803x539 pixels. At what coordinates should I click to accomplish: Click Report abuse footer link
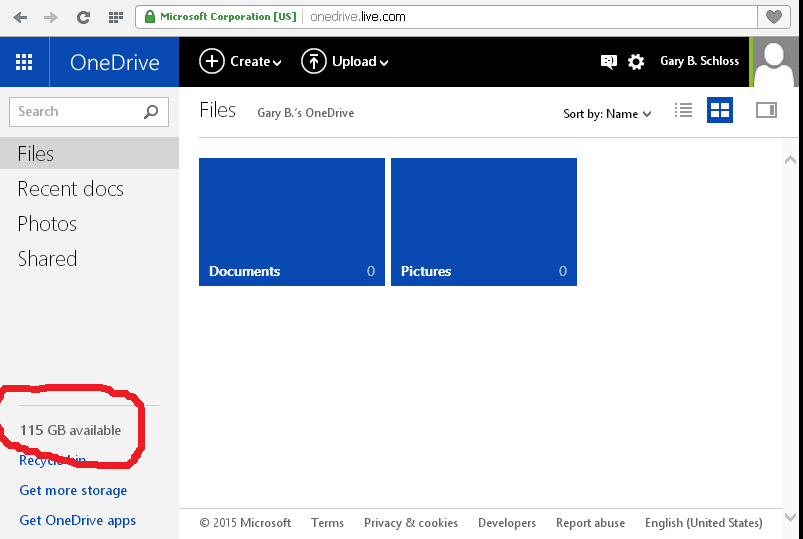[x=590, y=523]
